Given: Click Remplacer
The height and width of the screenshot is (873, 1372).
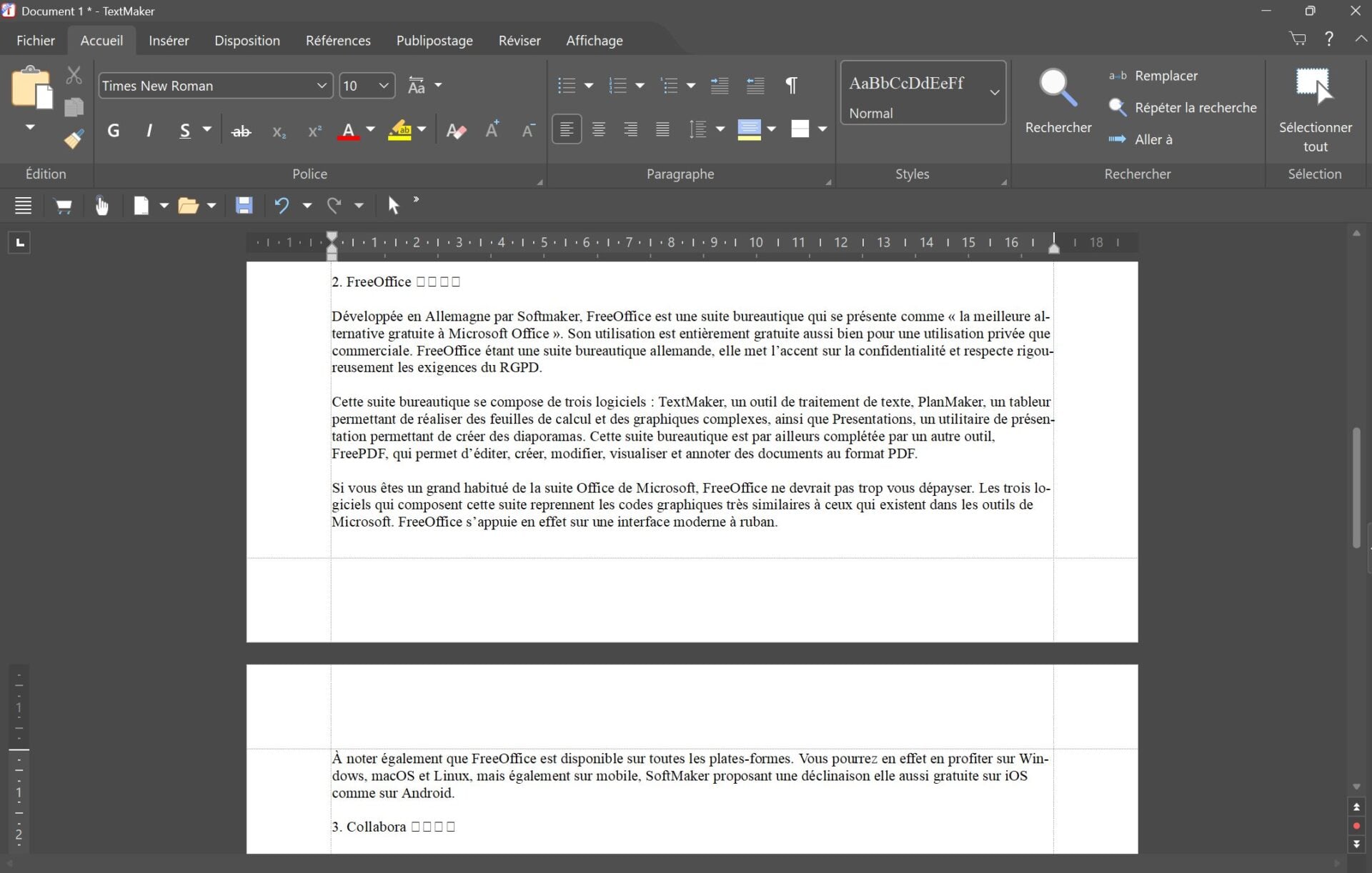Looking at the screenshot, I should pyautogui.click(x=1153, y=76).
